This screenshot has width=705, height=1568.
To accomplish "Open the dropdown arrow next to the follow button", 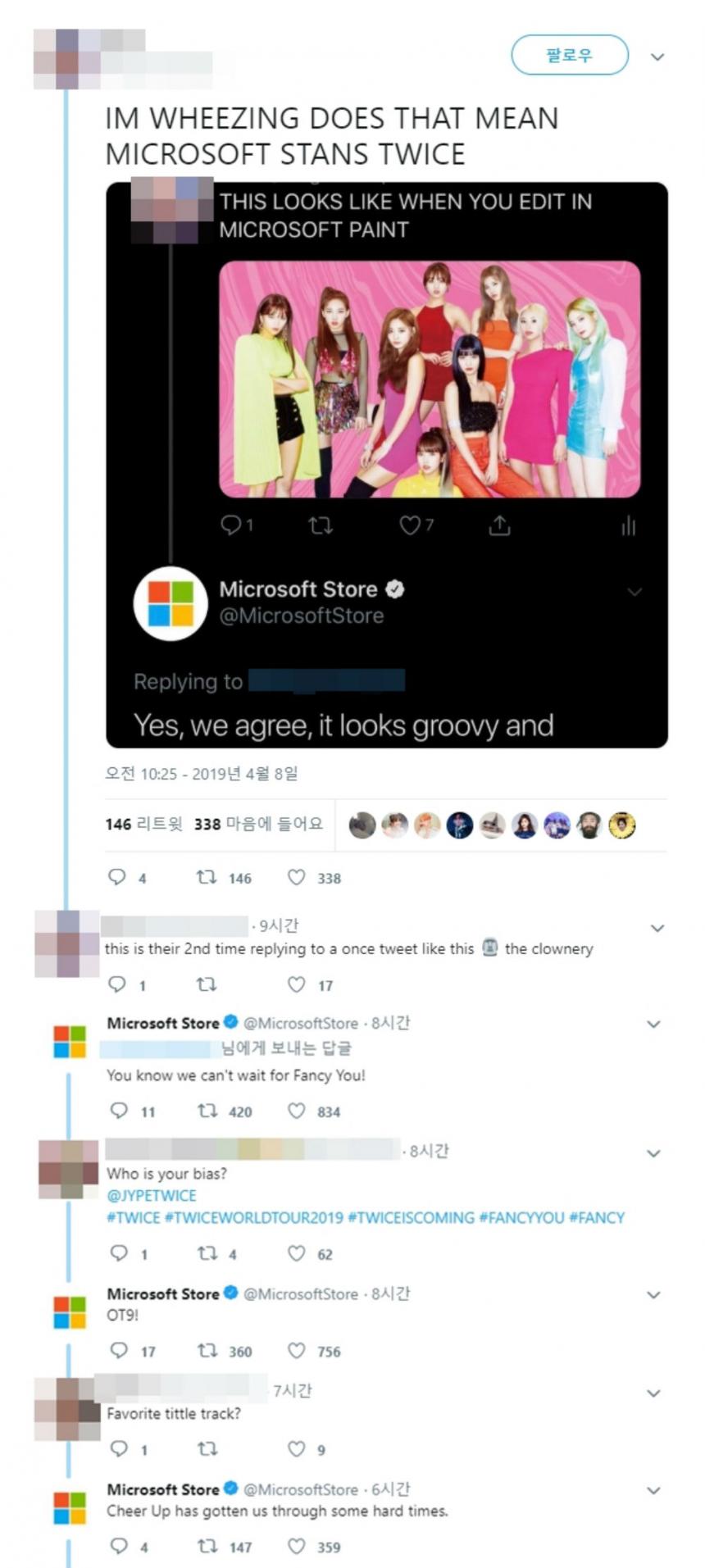I will click(657, 57).
